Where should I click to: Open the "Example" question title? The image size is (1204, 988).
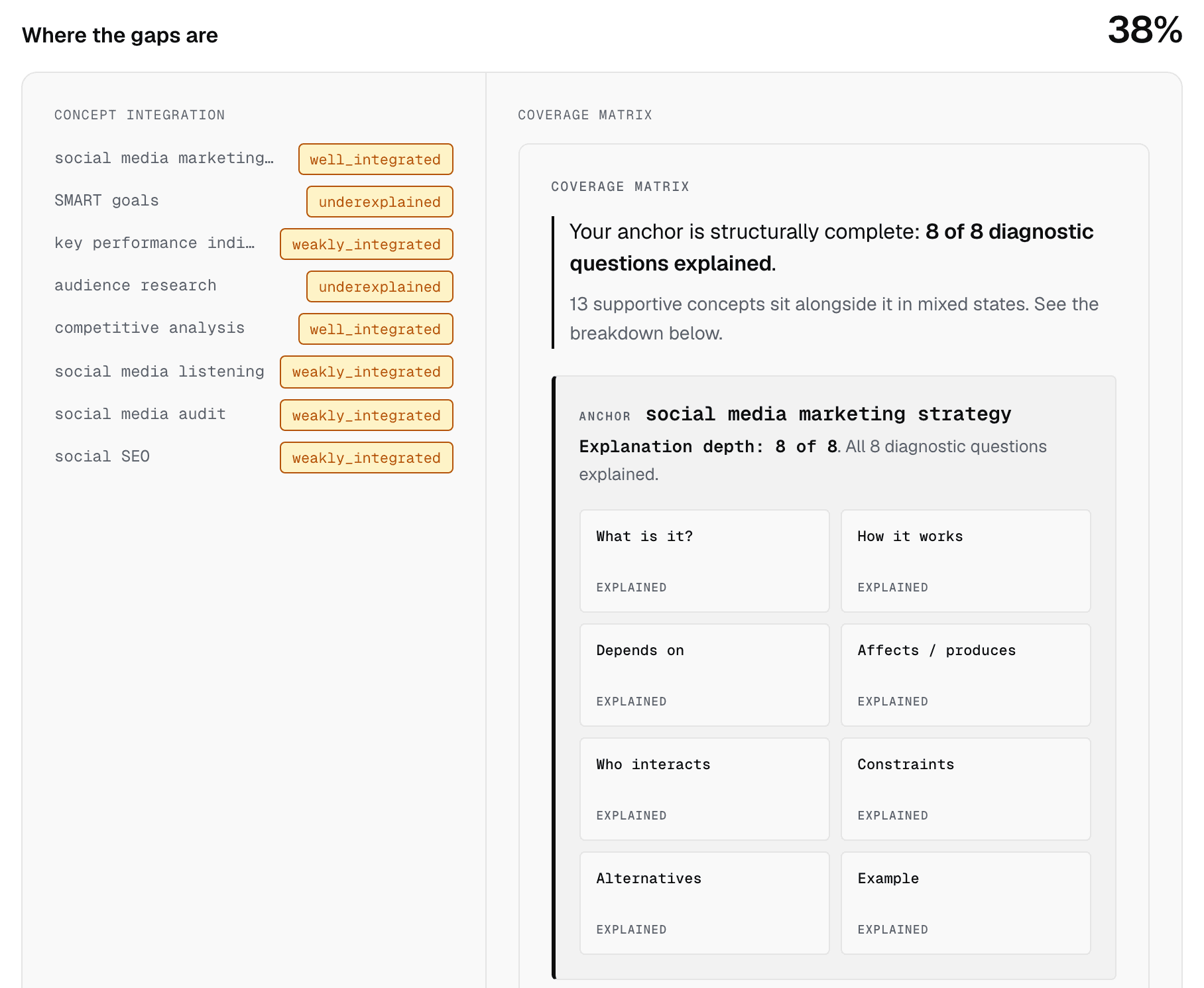(x=888, y=879)
